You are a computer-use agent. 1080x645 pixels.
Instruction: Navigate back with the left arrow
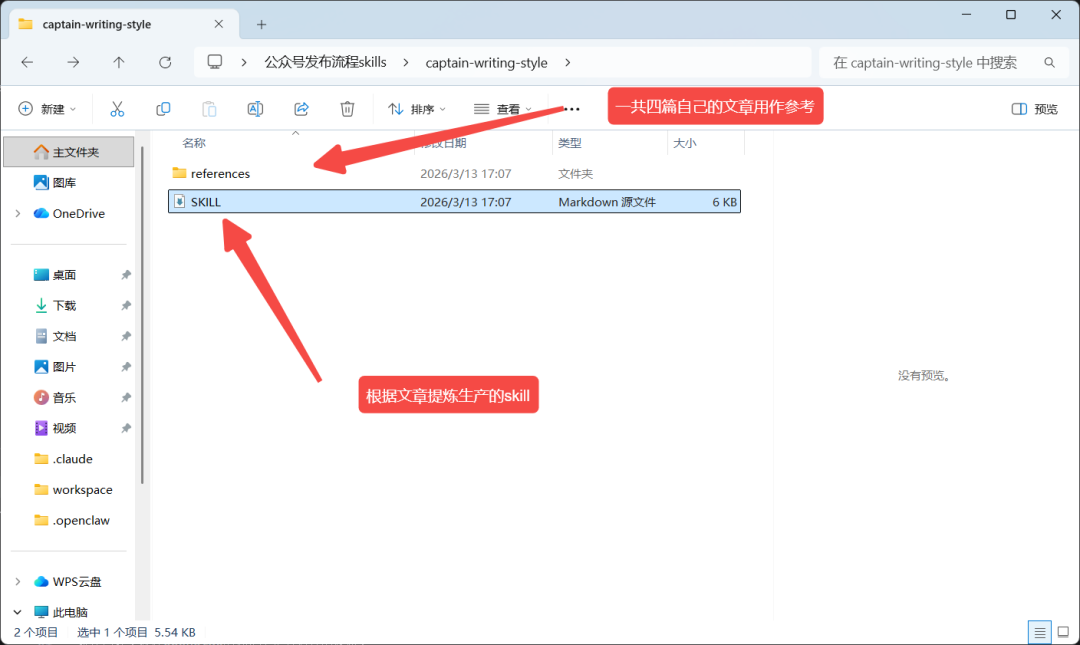tap(28, 63)
